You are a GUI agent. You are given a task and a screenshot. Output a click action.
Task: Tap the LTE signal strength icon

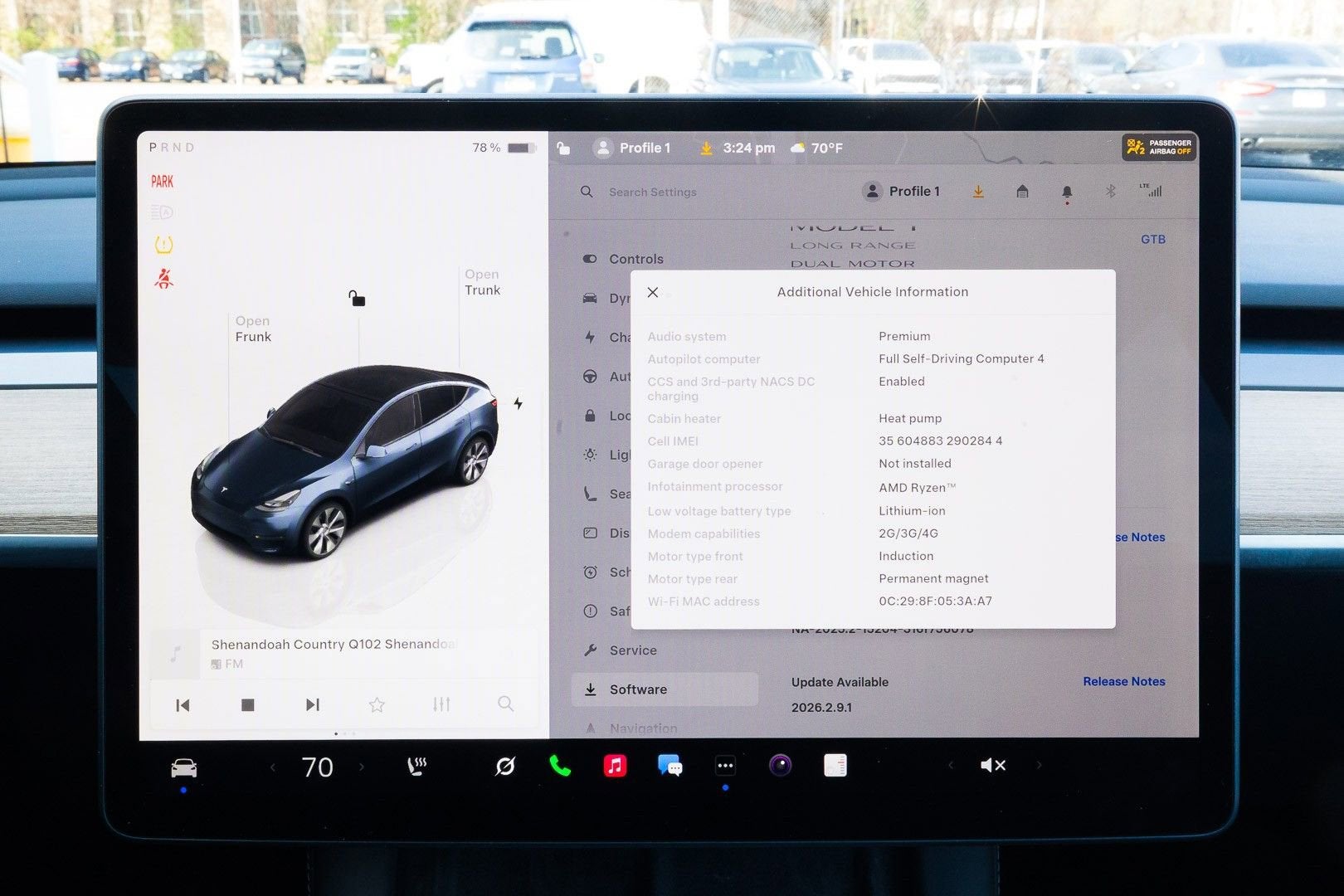1151,190
